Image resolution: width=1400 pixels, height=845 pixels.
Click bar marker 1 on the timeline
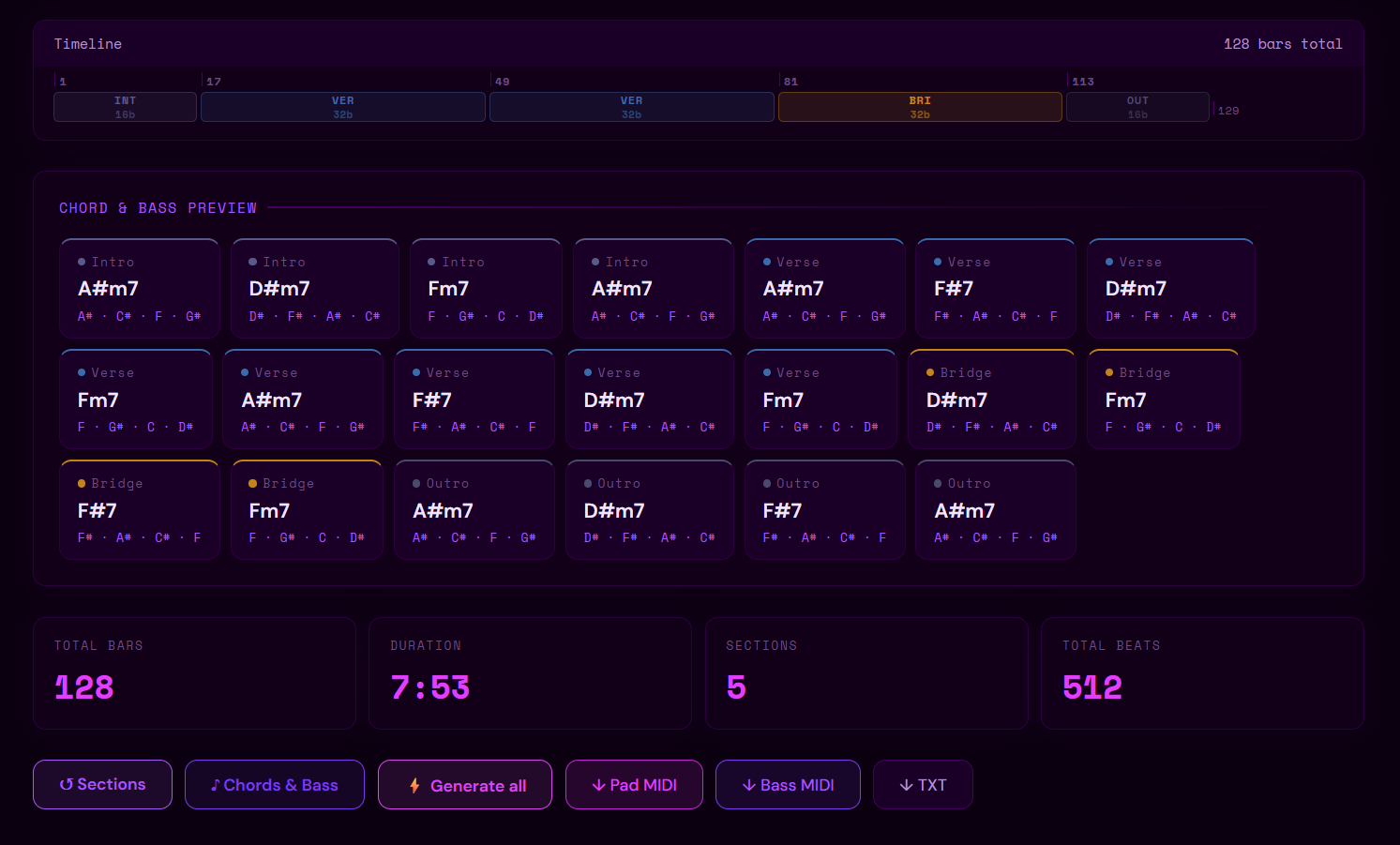63,82
